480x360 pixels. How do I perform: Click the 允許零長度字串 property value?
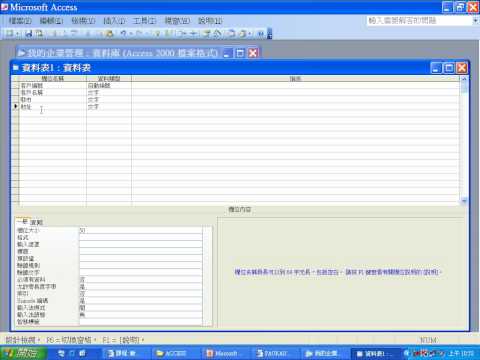[x=140, y=286]
